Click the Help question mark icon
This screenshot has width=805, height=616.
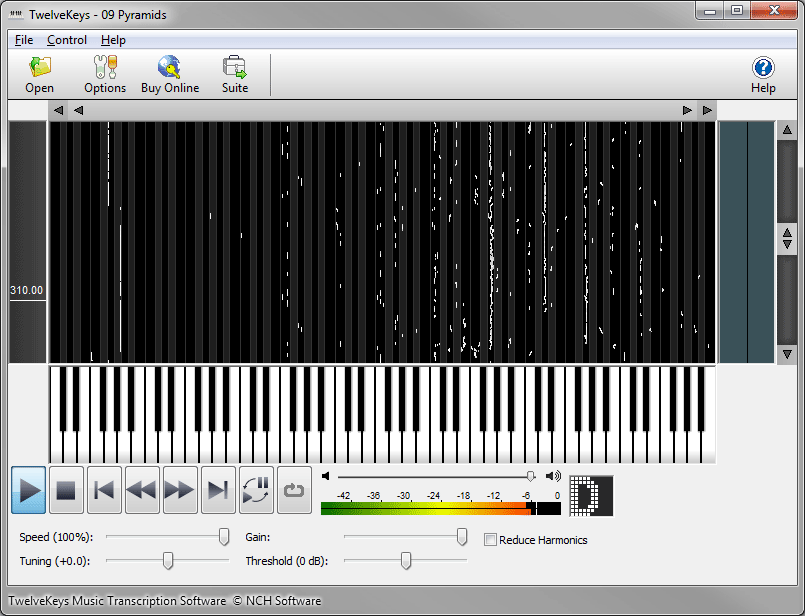[763, 67]
